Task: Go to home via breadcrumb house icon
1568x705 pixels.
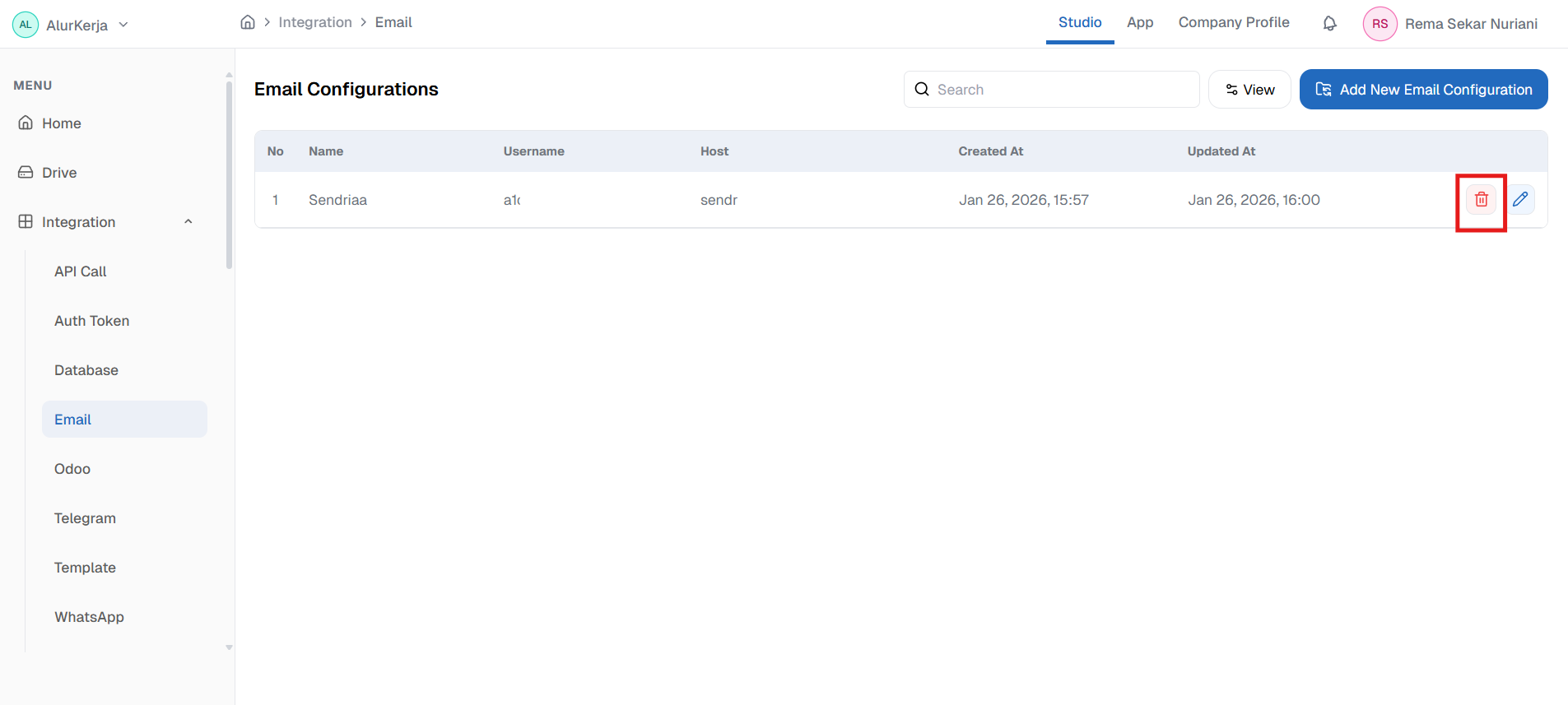Action: (x=248, y=22)
